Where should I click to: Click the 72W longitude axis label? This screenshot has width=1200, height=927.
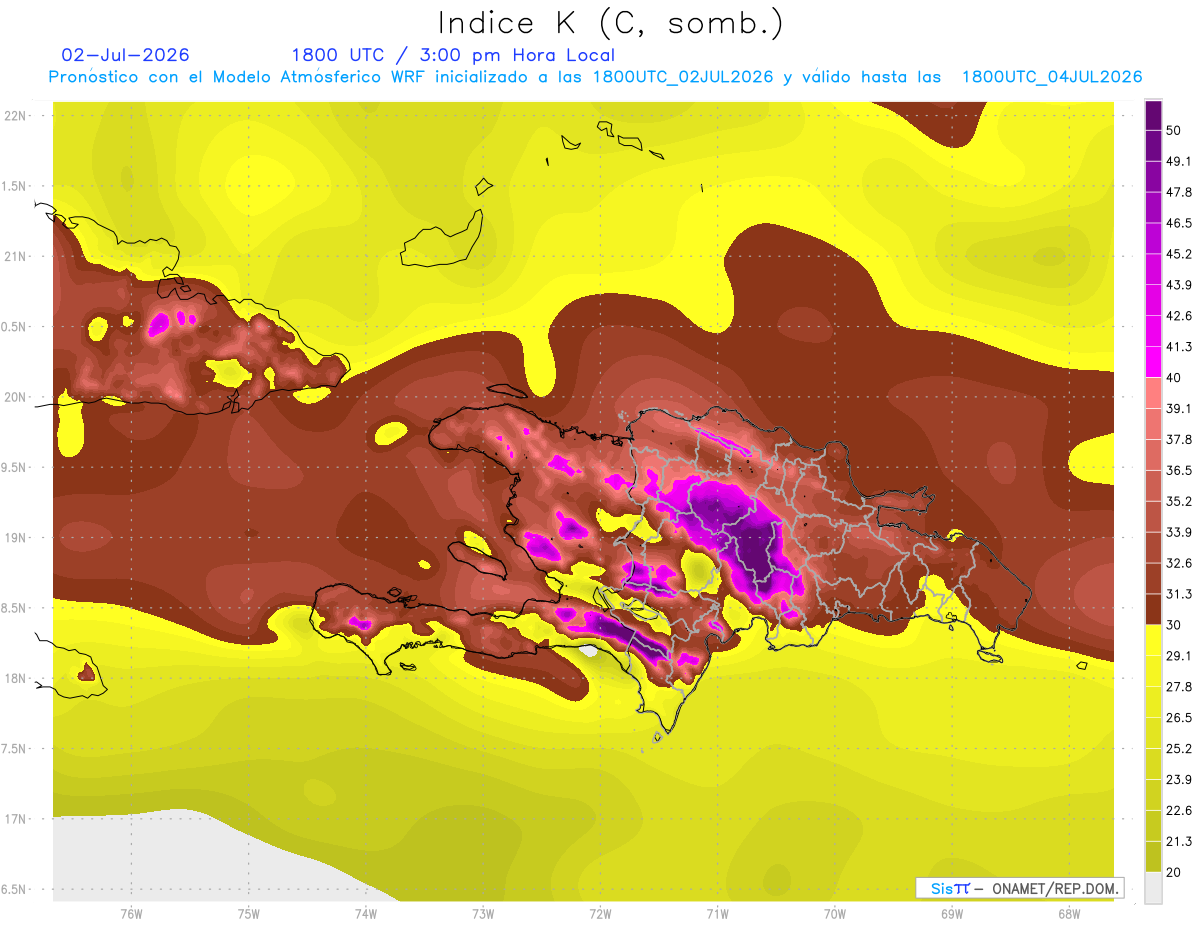(600, 913)
